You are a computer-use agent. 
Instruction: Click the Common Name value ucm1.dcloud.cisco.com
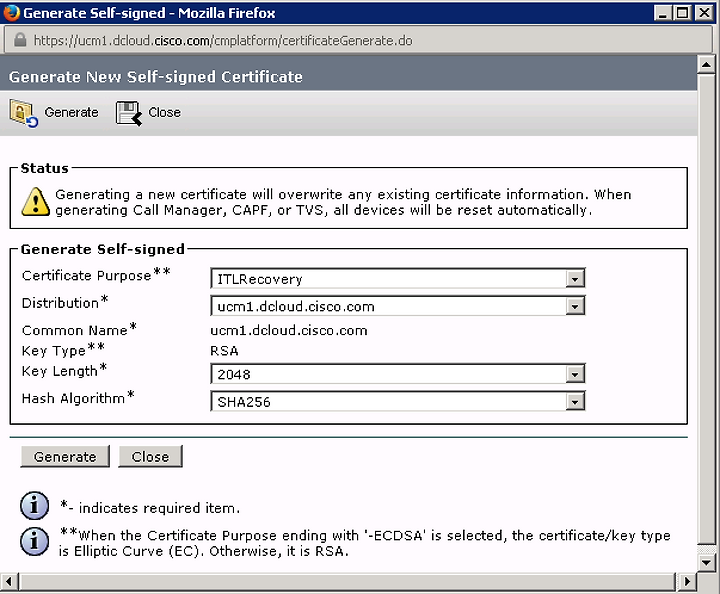click(289, 331)
